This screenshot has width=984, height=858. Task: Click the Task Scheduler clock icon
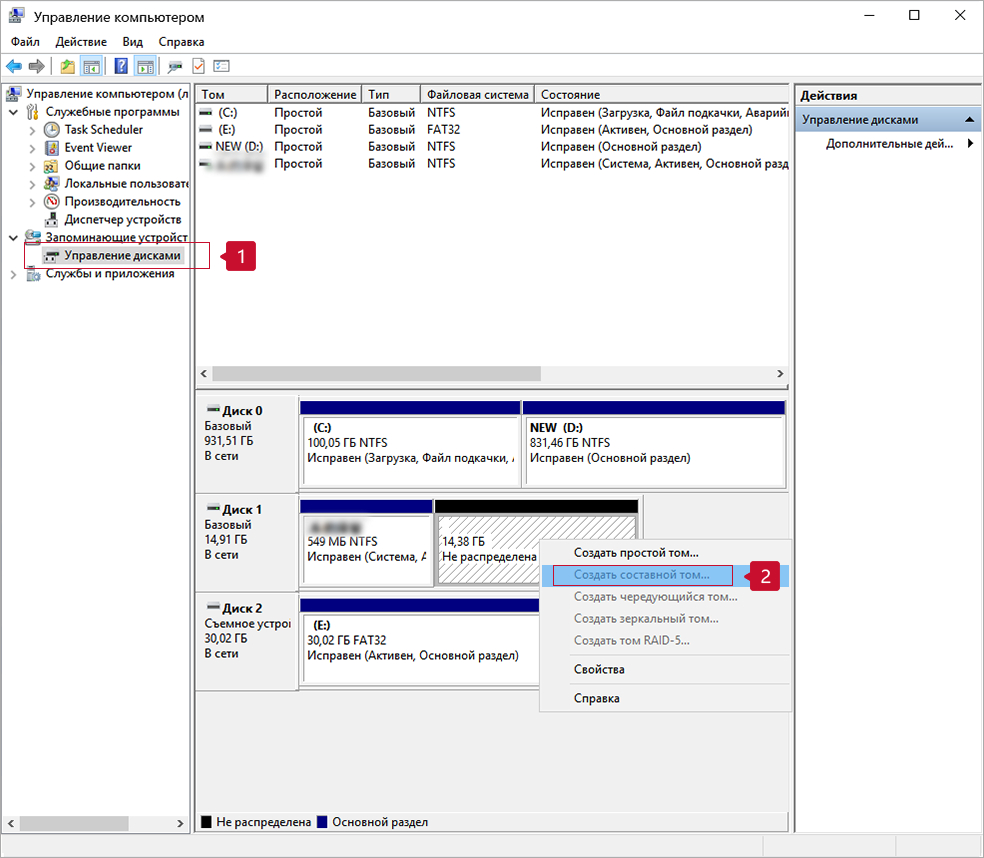(53, 130)
